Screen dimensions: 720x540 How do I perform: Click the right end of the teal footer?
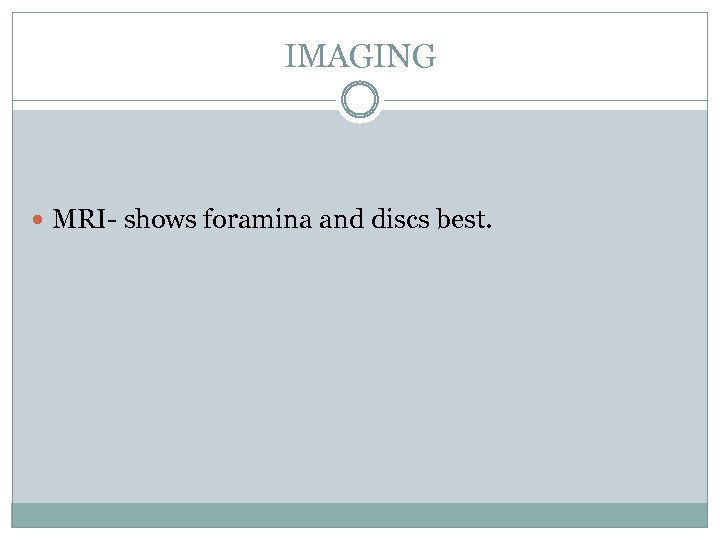[698, 515]
